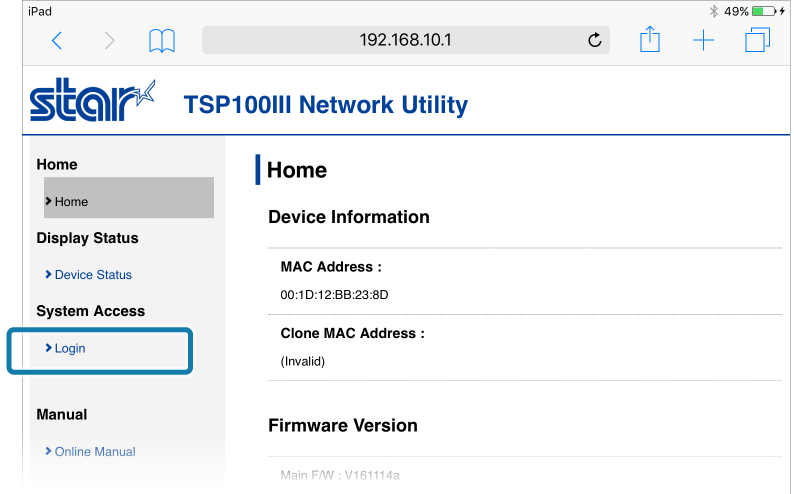This screenshot has height=494, width=794.
Task: Open the Login link under System Access
Action: [70, 348]
